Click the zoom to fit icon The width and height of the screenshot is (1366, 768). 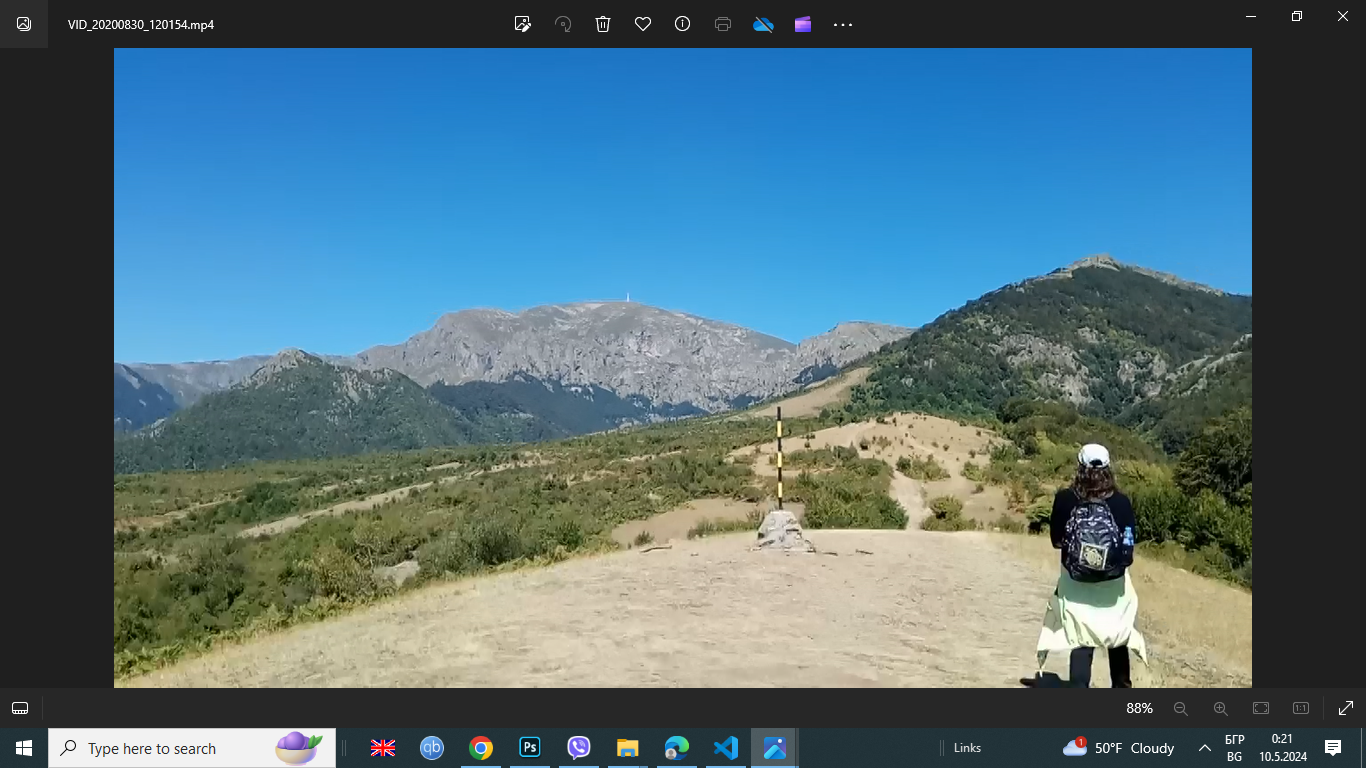click(x=1261, y=708)
